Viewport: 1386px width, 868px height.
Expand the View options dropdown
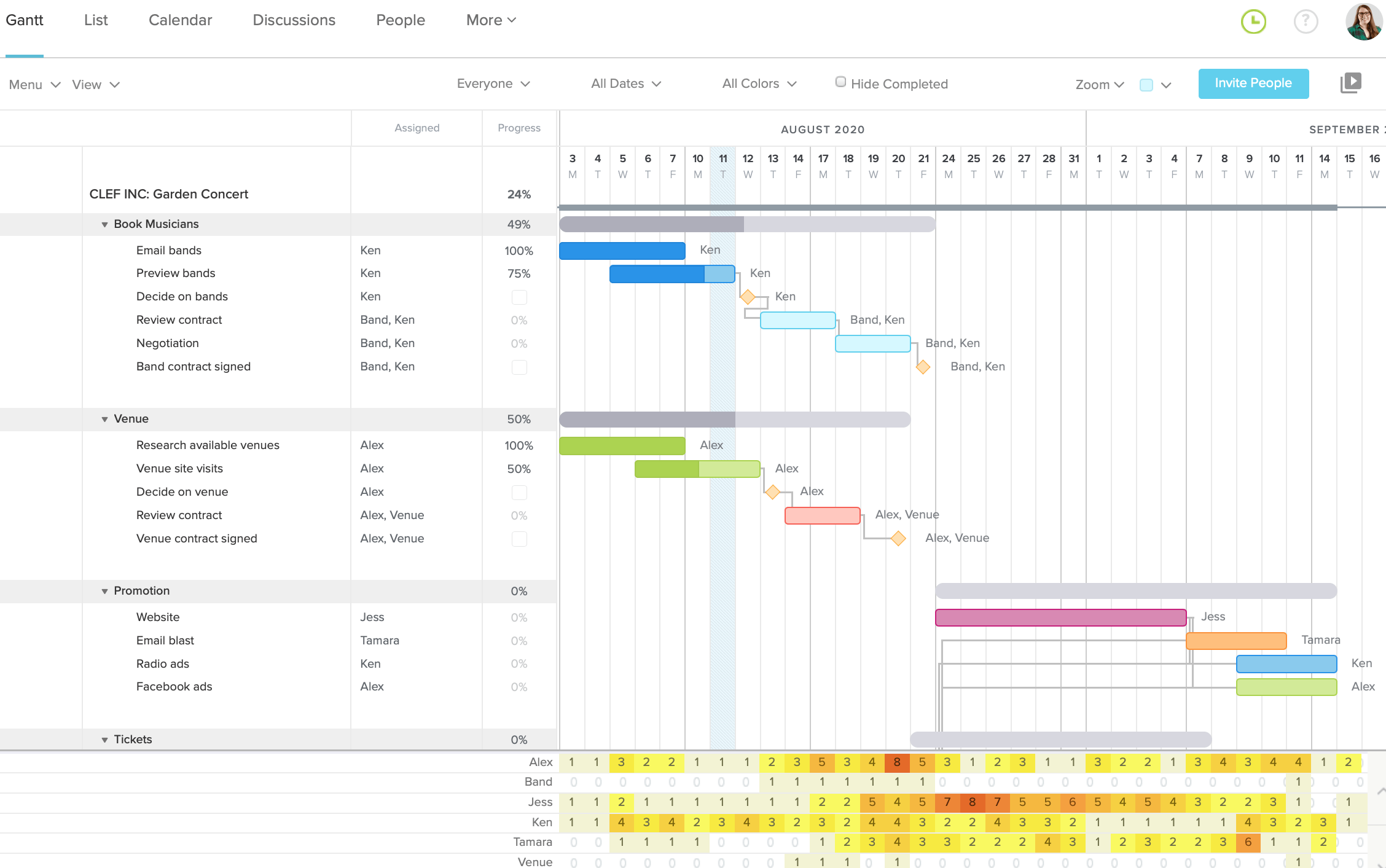(x=95, y=84)
